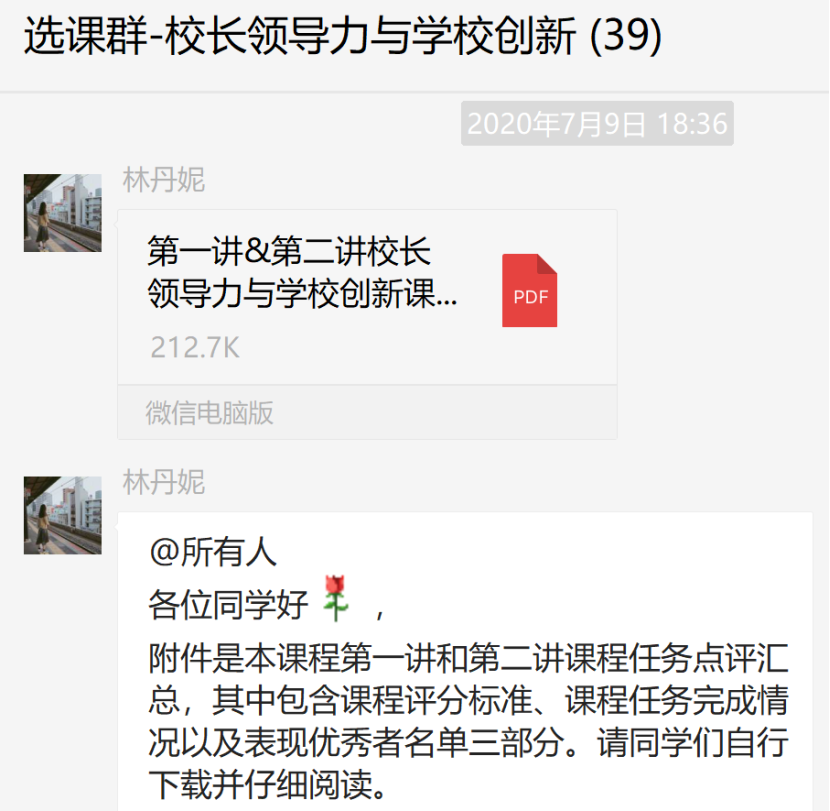The width and height of the screenshot is (830, 811).
Task: Open the 第一讲&第二讲校长领导力 file attachment title
Action: coord(302,272)
